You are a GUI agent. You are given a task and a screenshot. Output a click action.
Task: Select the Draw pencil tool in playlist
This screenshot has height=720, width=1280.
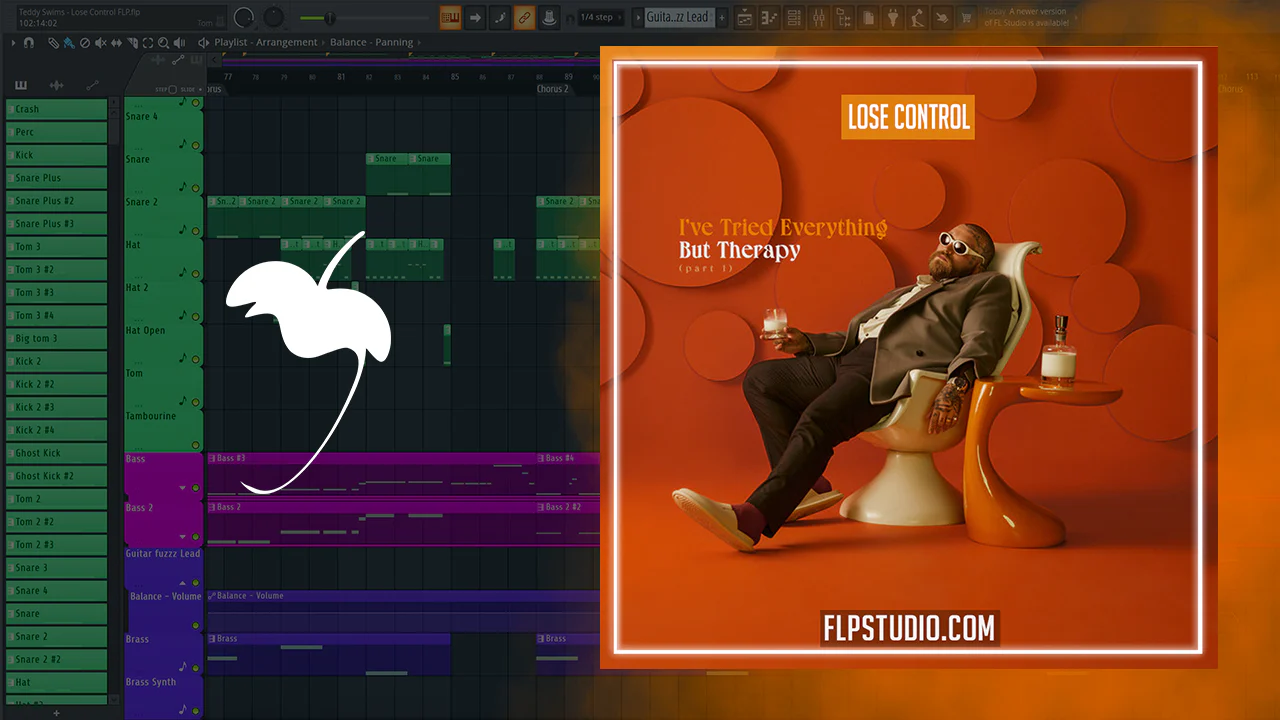(x=54, y=43)
